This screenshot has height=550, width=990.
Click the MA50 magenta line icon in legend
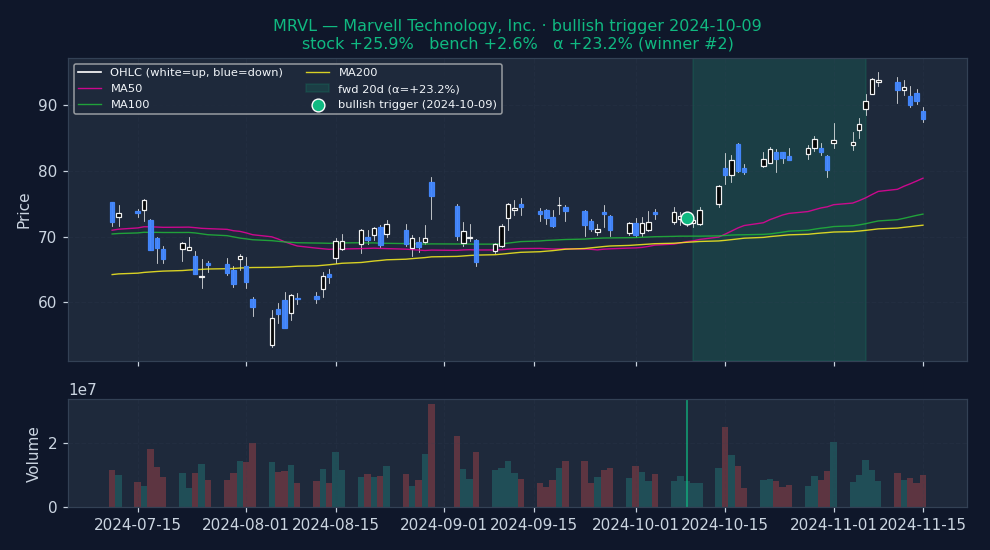[90, 89]
